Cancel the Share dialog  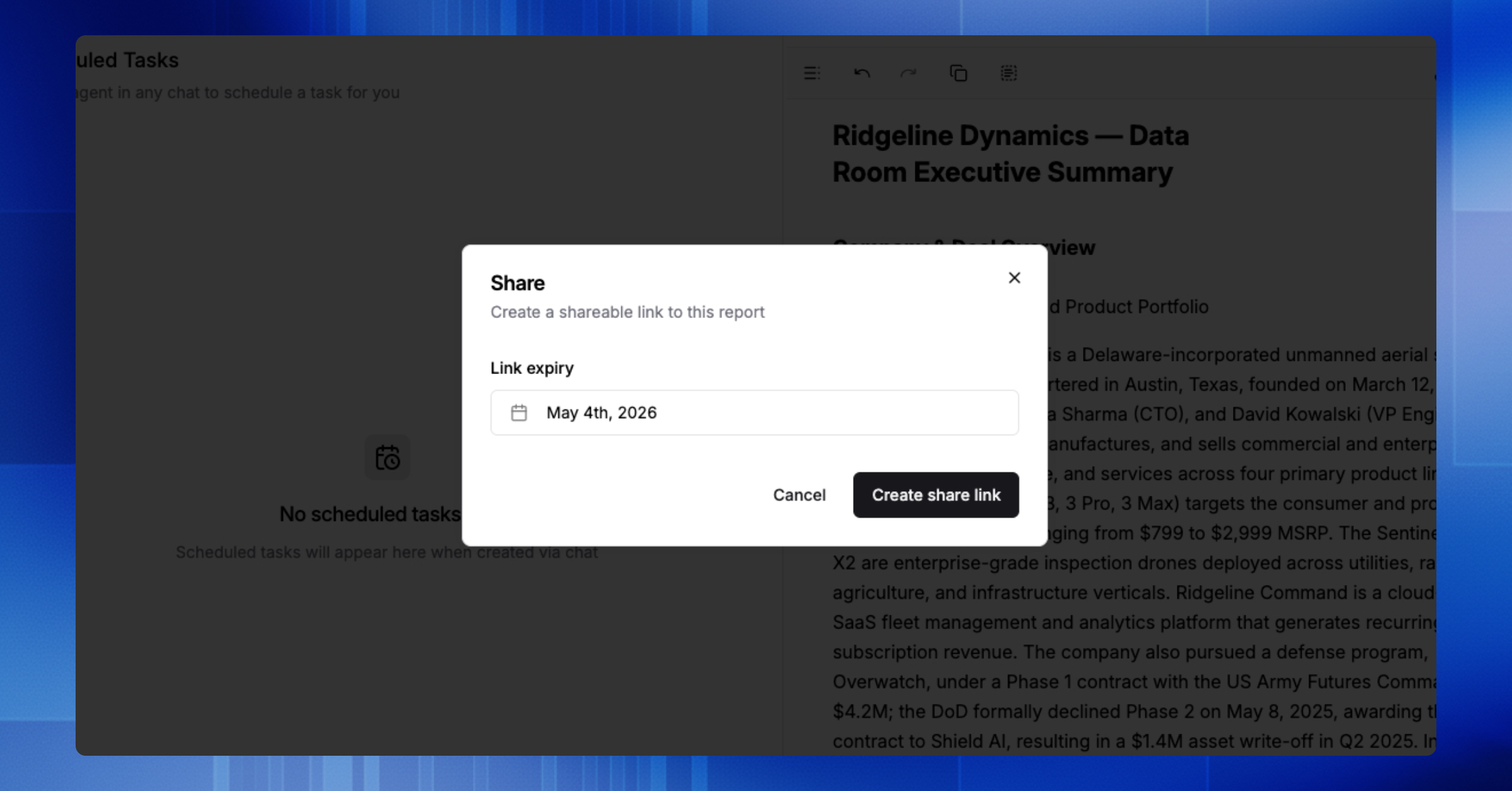(799, 495)
